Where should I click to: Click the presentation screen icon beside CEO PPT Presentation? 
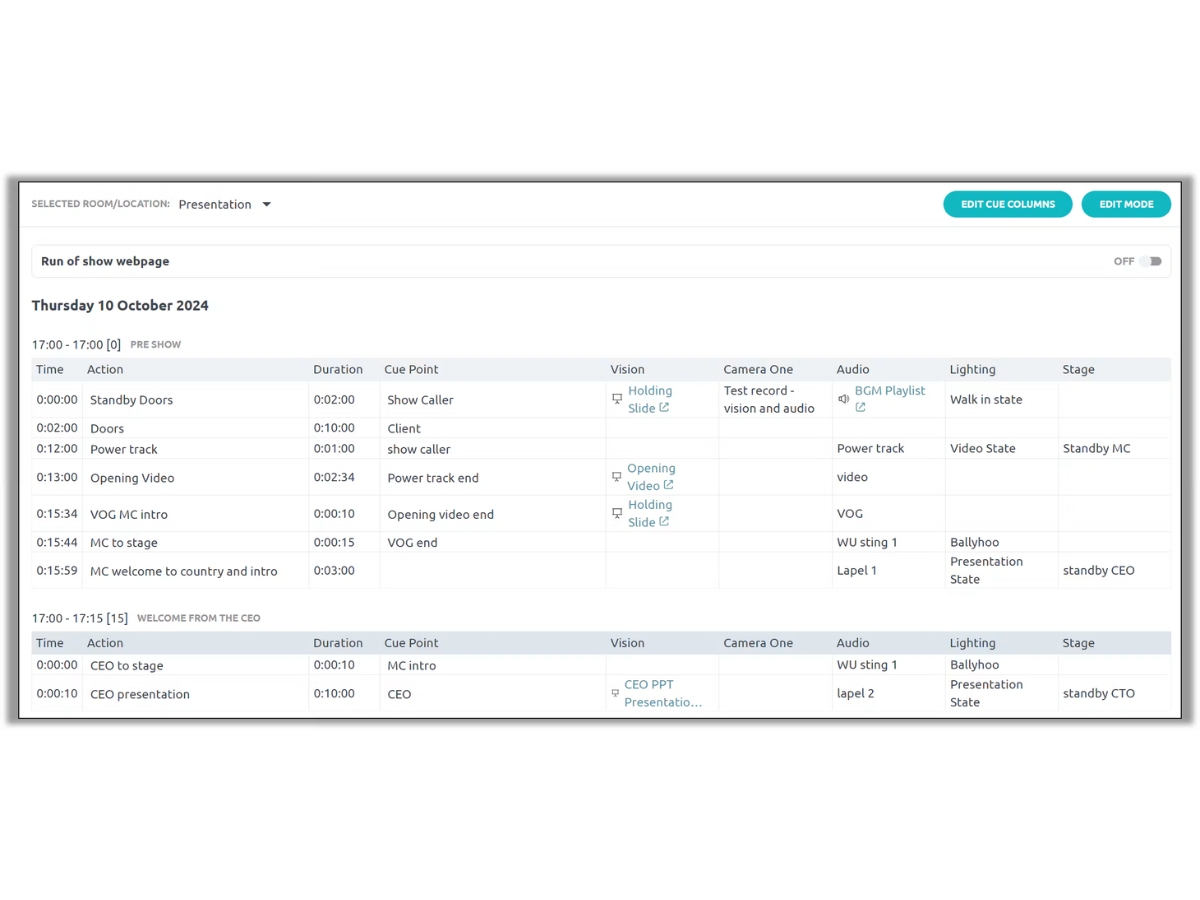615,693
